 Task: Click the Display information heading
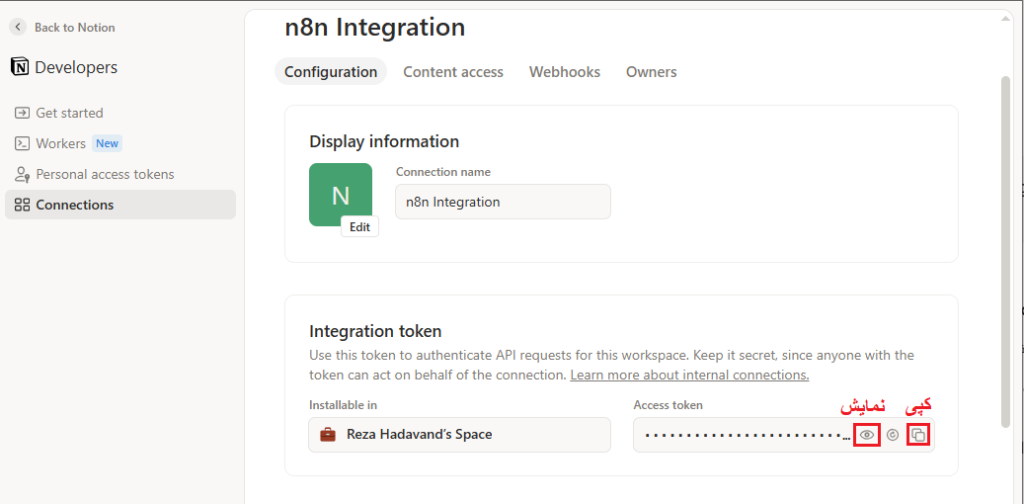coord(384,141)
